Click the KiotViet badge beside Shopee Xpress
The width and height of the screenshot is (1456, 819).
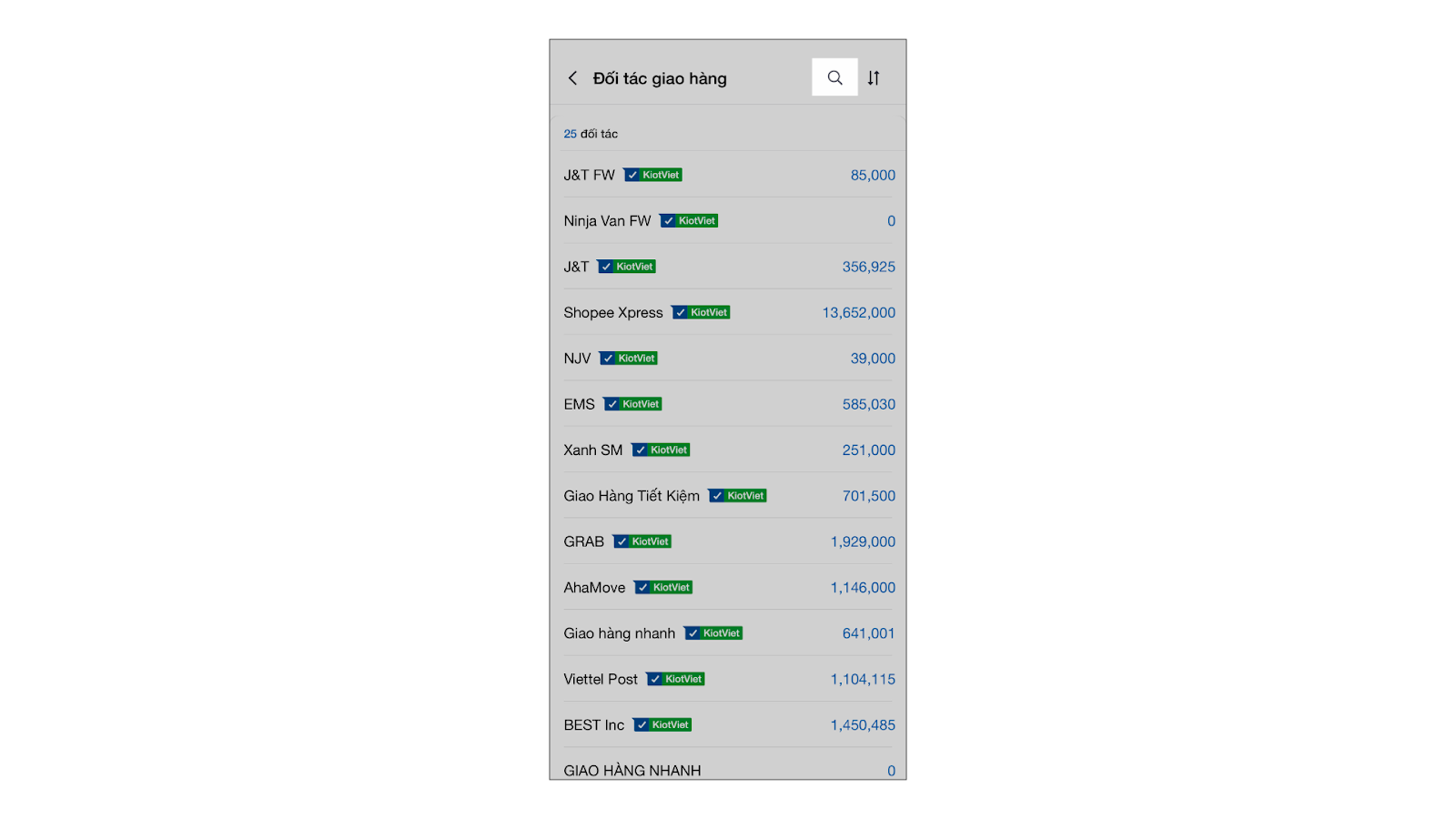(x=702, y=312)
